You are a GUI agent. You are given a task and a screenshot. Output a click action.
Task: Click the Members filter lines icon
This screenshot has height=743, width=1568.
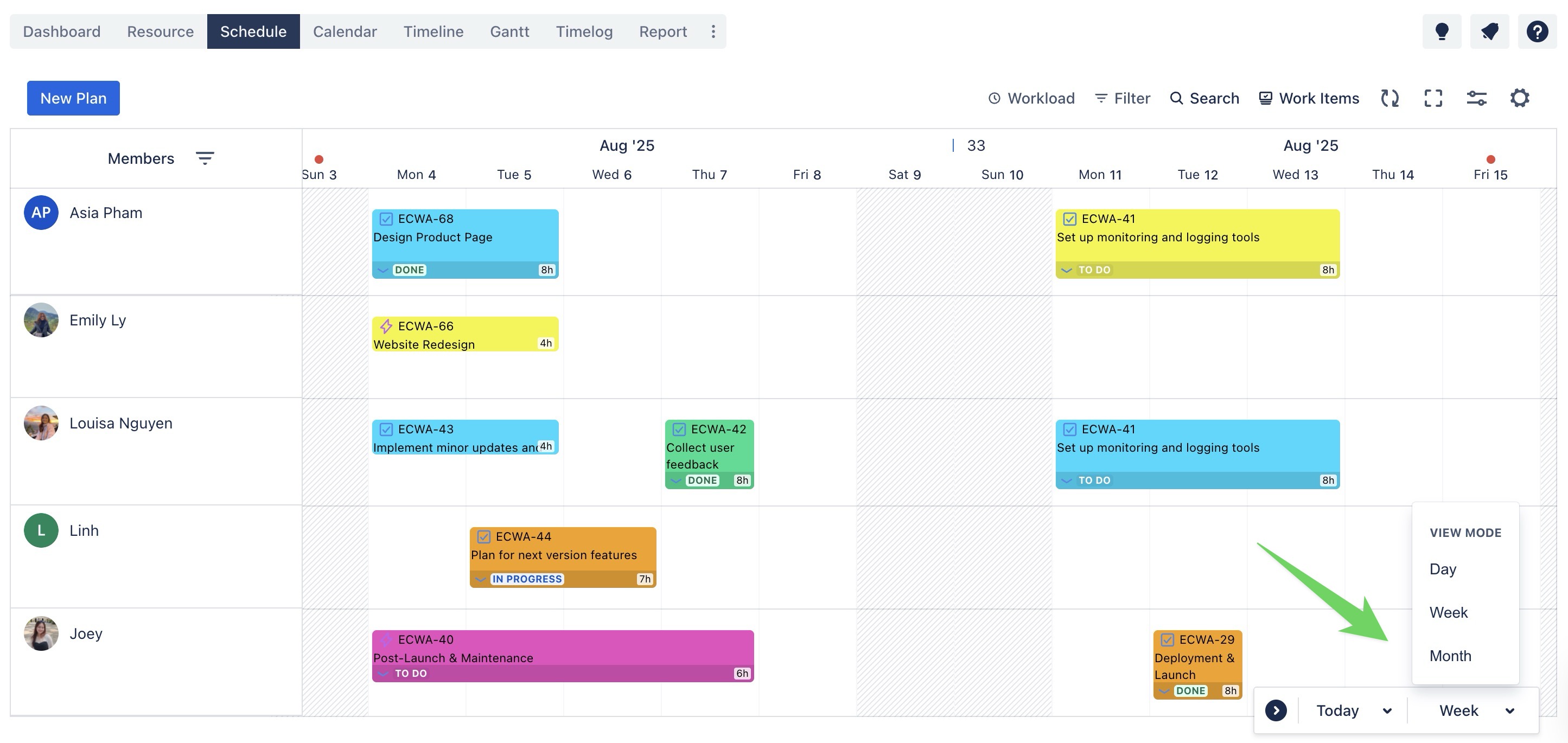pyautogui.click(x=205, y=158)
